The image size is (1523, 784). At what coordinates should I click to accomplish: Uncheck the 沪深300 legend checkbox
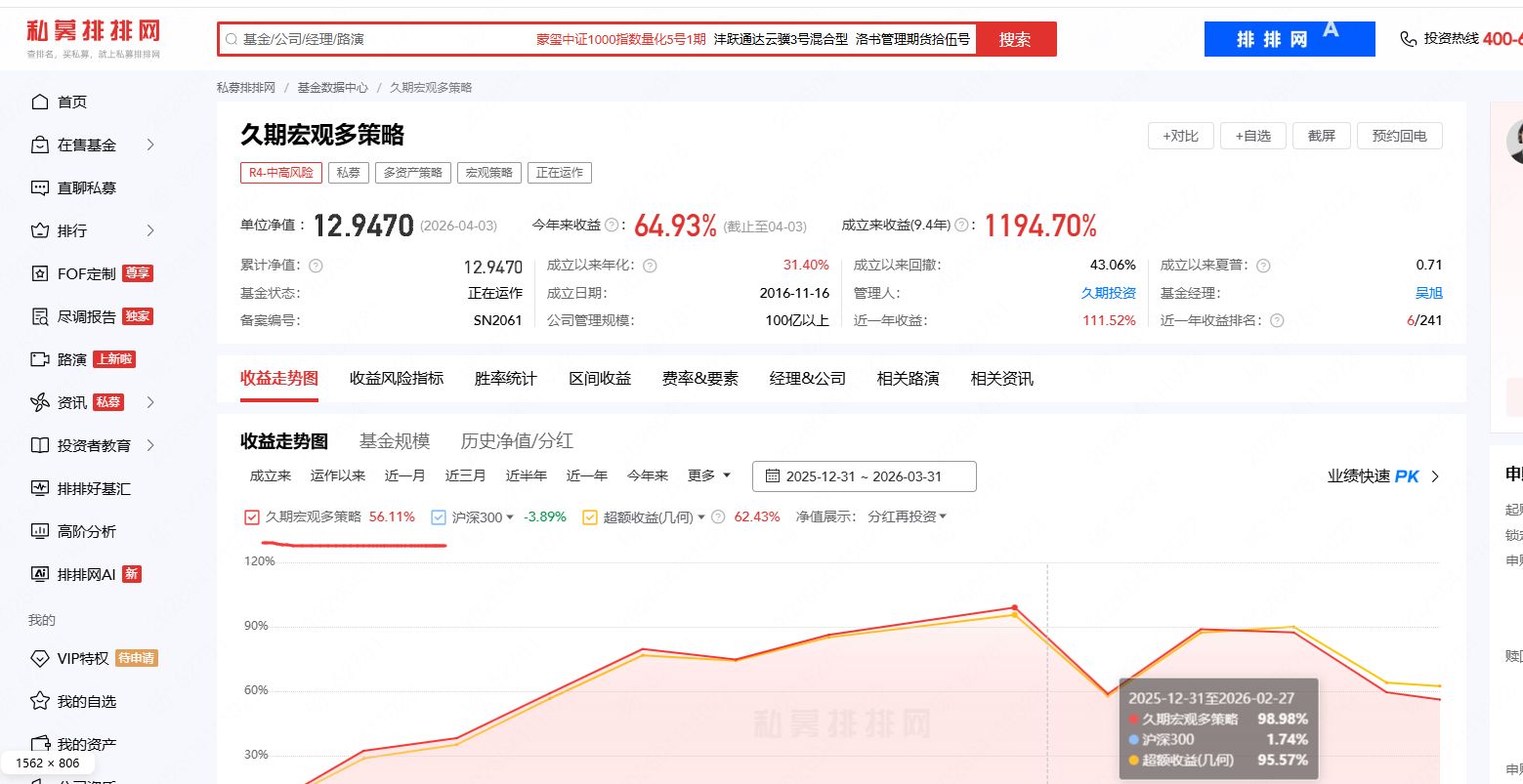[x=438, y=516]
